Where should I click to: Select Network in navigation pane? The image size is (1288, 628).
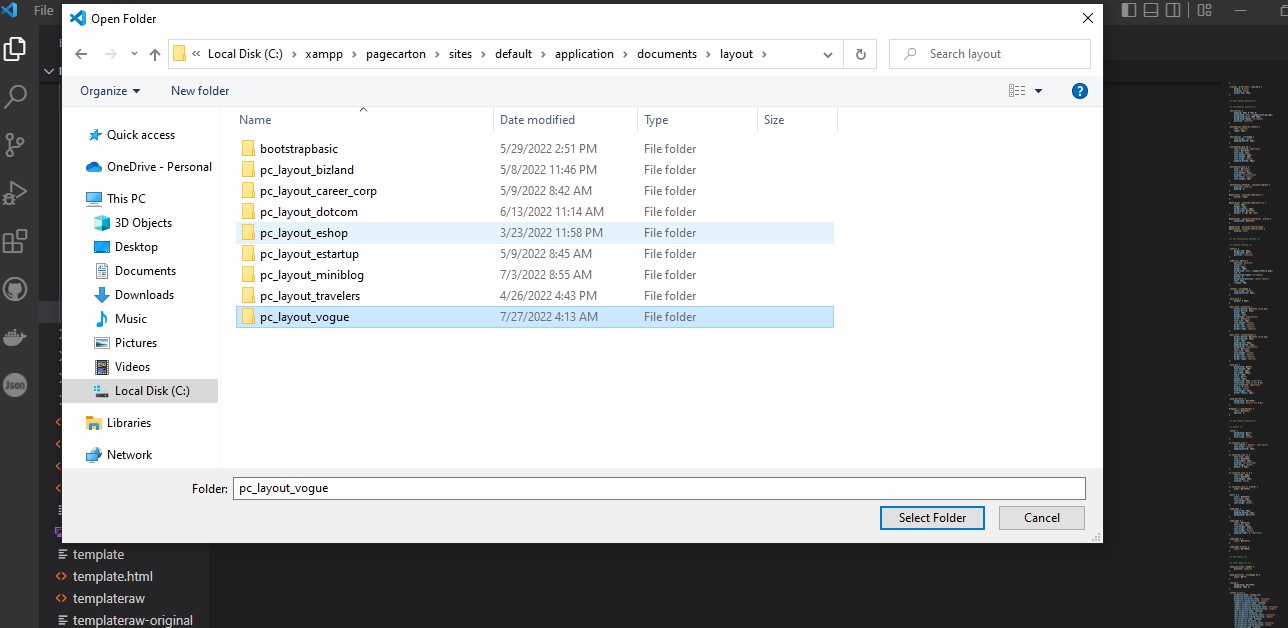tap(129, 455)
